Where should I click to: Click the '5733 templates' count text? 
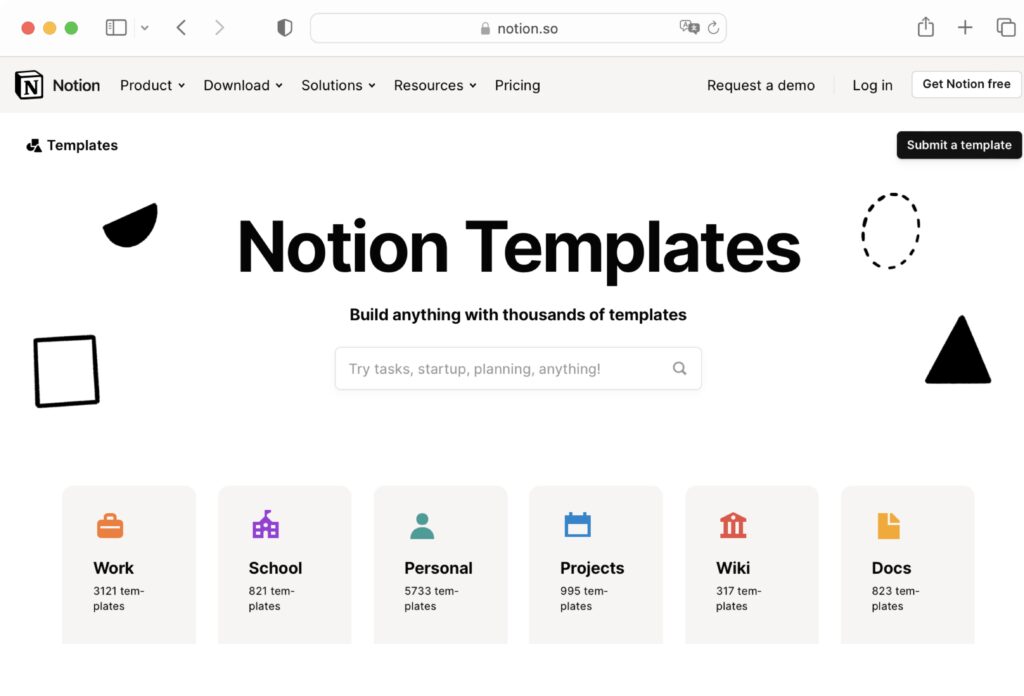[x=431, y=598]
